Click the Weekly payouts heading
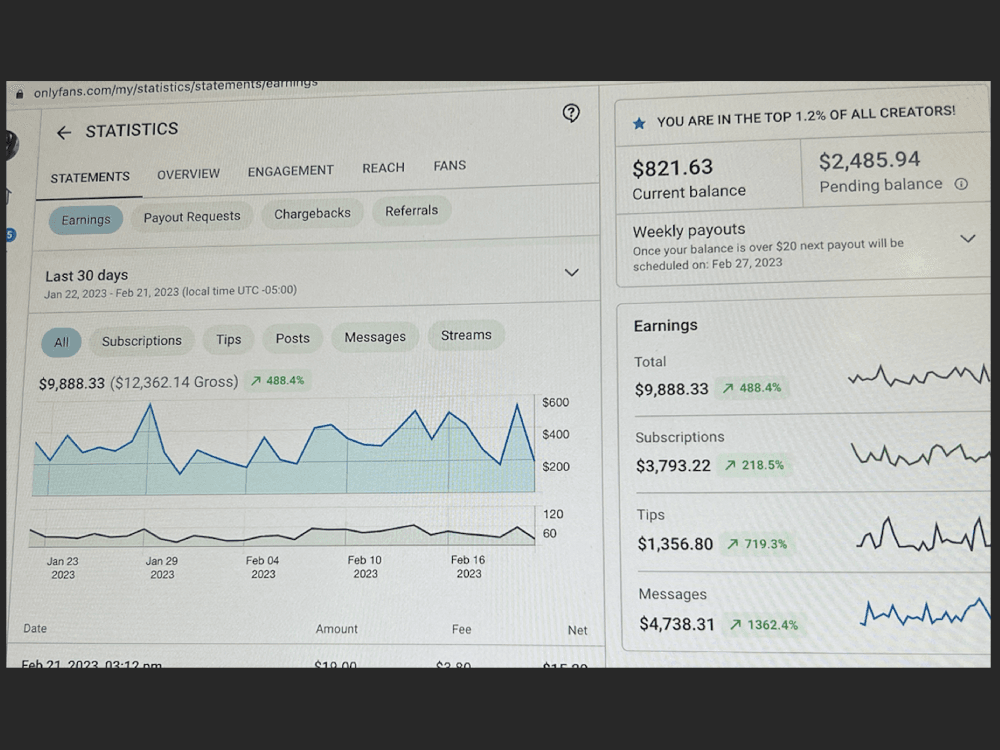 pyautogui.click(x=689, y=230)
